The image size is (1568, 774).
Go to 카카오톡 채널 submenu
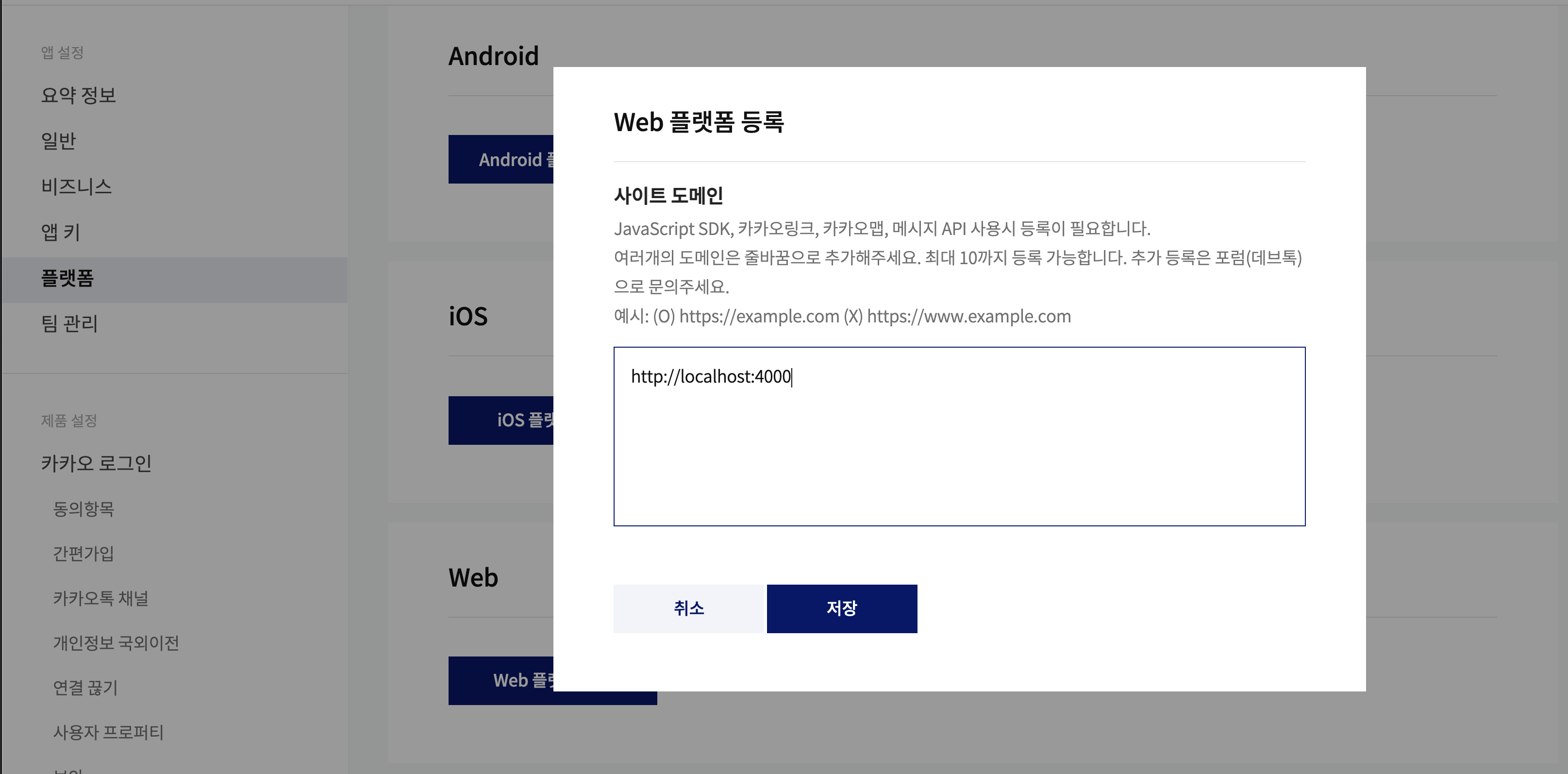click(x=100, y=599)
